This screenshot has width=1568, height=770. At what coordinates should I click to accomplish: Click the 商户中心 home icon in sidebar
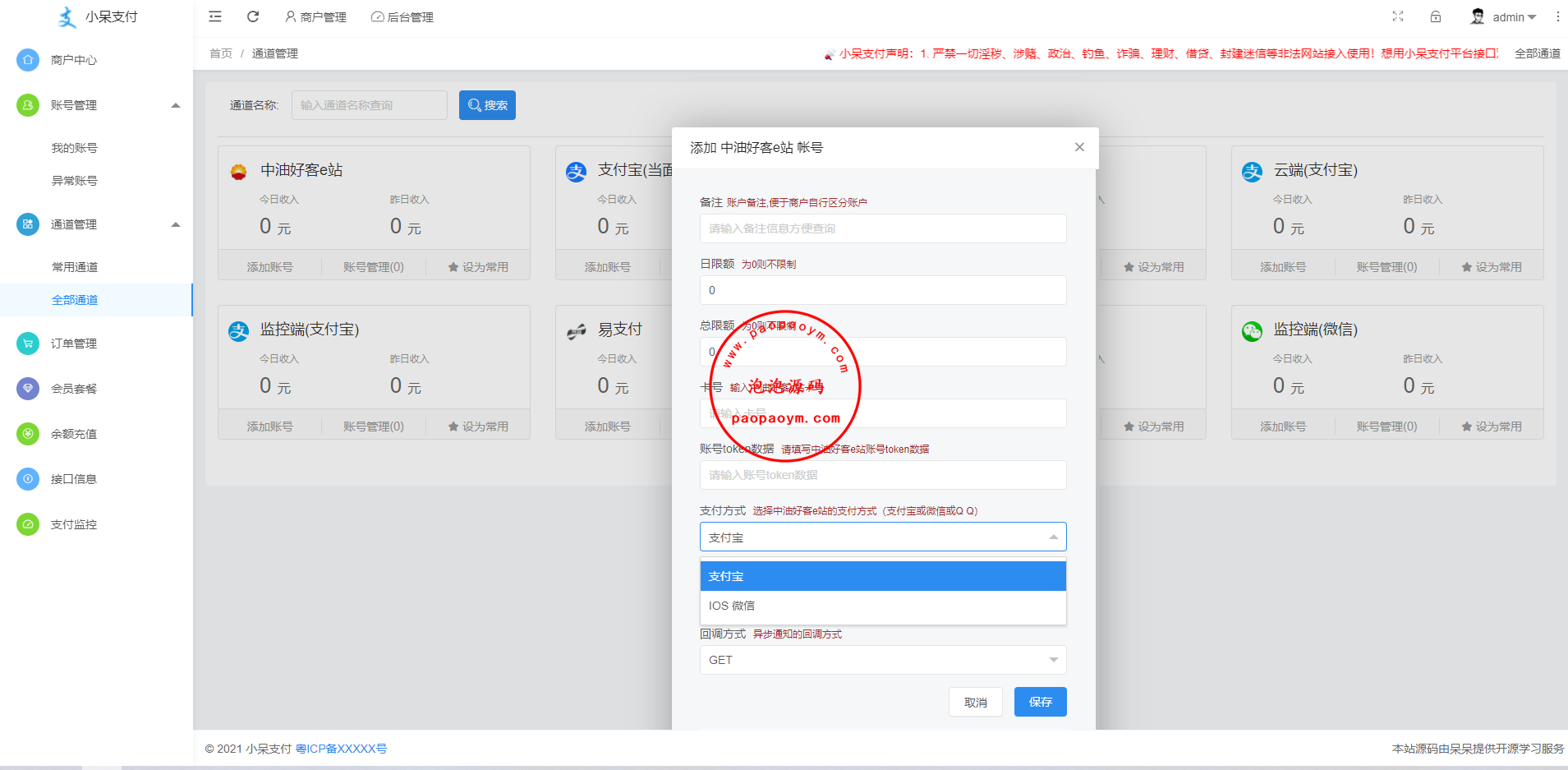[28, 60]
